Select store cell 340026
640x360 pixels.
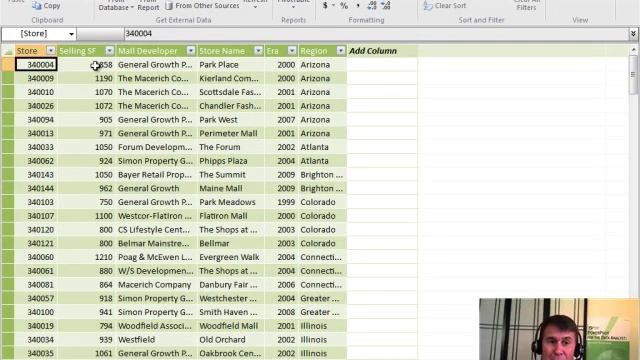tap(36, 106)
